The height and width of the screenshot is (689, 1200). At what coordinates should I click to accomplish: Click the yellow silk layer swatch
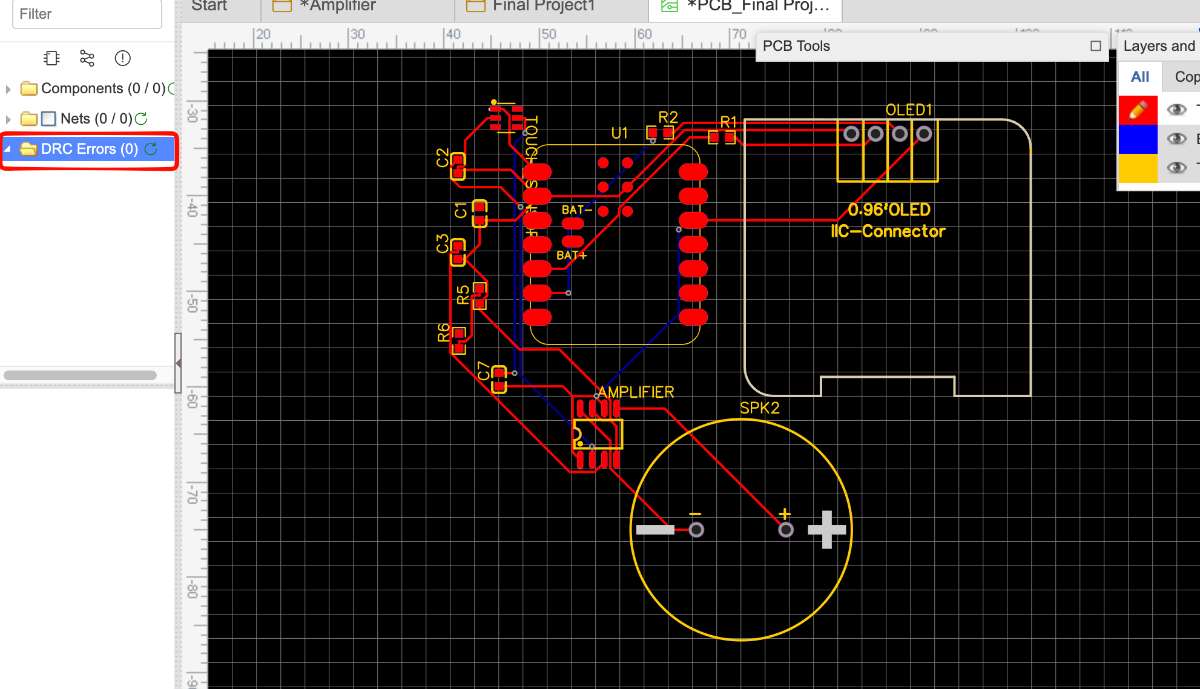coord(1137,168)
